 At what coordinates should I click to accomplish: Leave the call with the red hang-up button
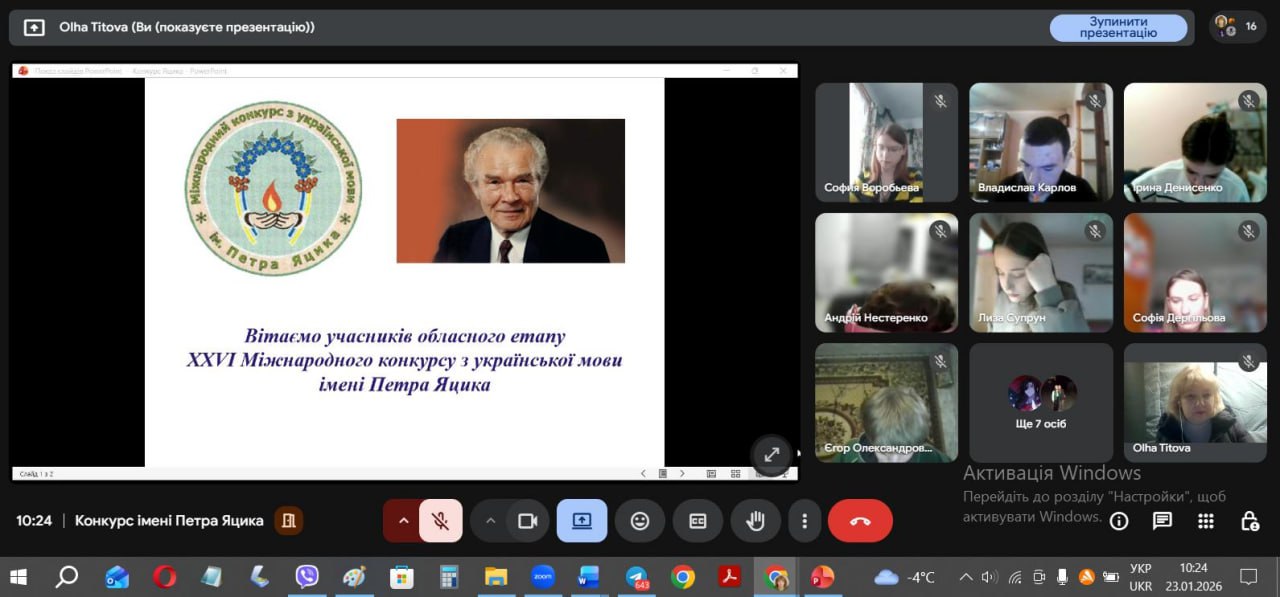pos(860,521)
